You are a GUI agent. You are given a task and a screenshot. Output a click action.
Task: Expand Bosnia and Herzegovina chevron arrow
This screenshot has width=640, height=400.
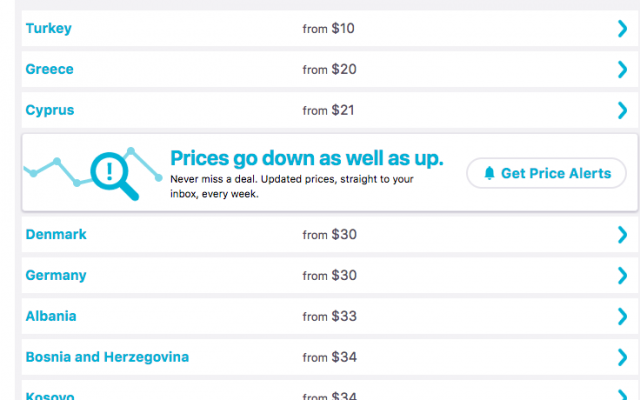pyautogui.click(x=623, y=358)
